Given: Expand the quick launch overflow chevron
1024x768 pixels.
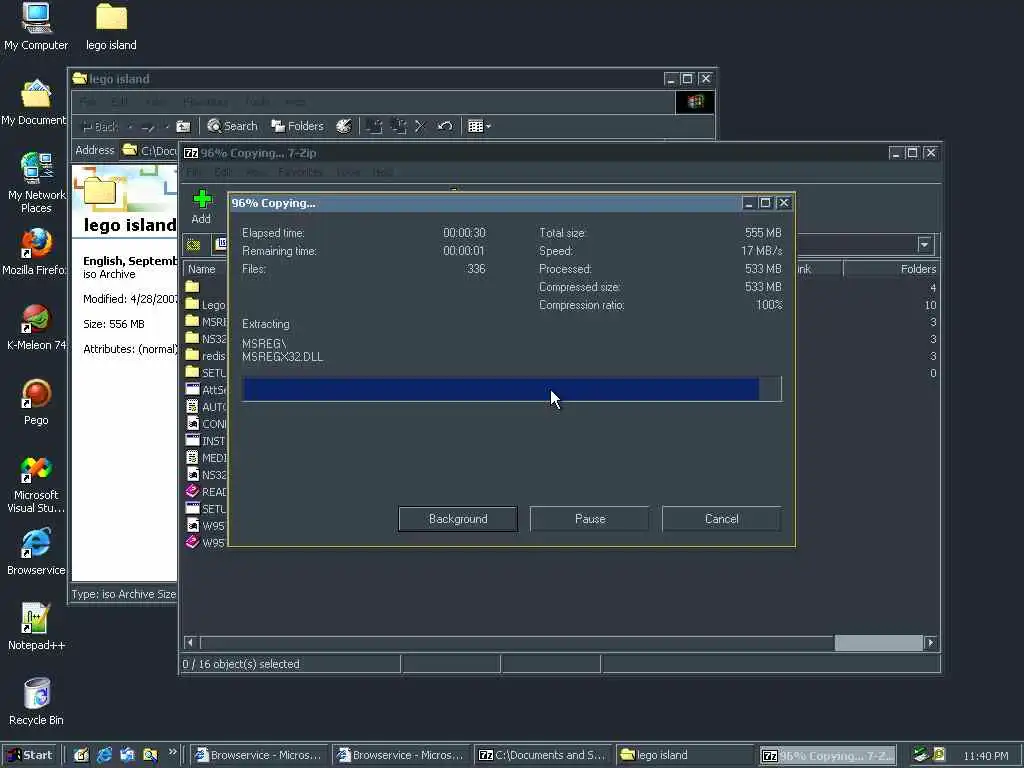Looking at the screenshot, I should coord(172,752).
